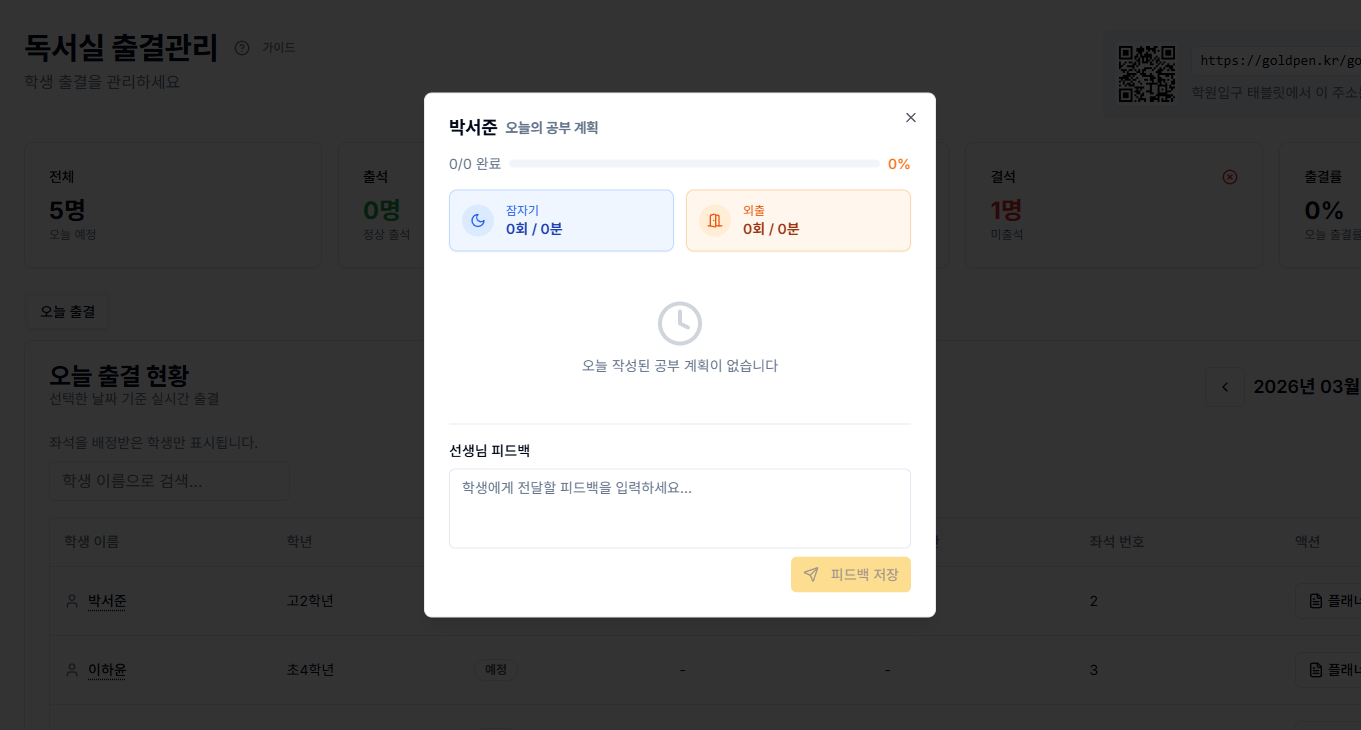Open student 박서준's underlined name link
This screenshot has width=1361, height=730.
104,600
